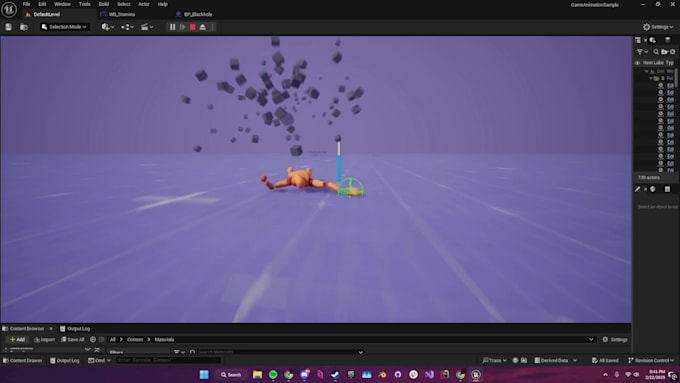The image size is (680, 383).
Task: Toggle visibility eye in Outliner header
Action: [638, 63]
